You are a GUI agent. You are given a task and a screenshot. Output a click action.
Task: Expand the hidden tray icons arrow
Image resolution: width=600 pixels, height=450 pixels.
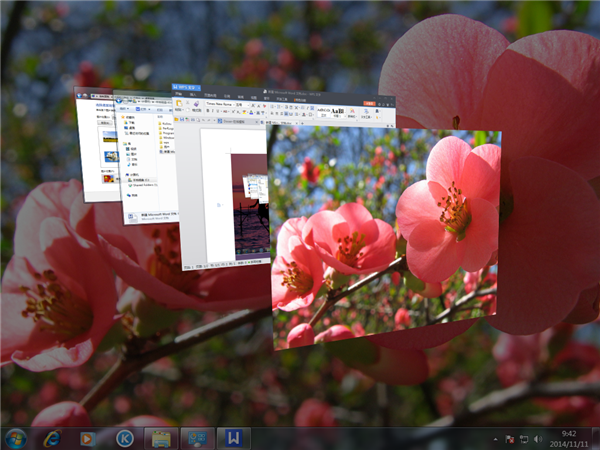pyautogui.click(x=494, y=439)
